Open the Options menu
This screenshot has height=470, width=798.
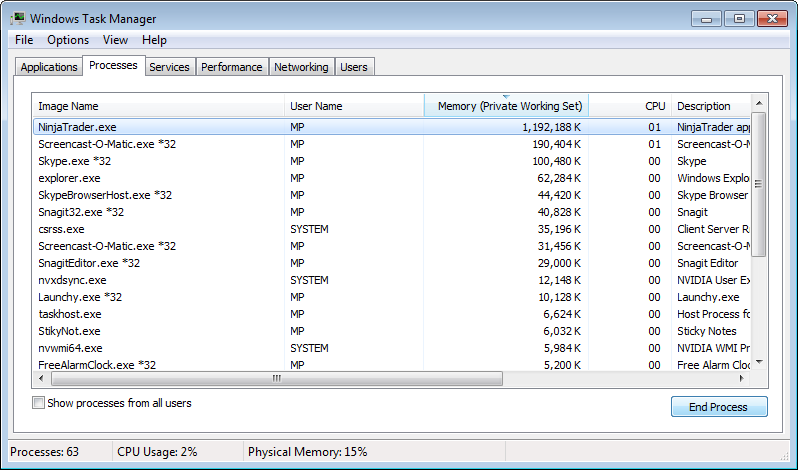click(68, 40)
